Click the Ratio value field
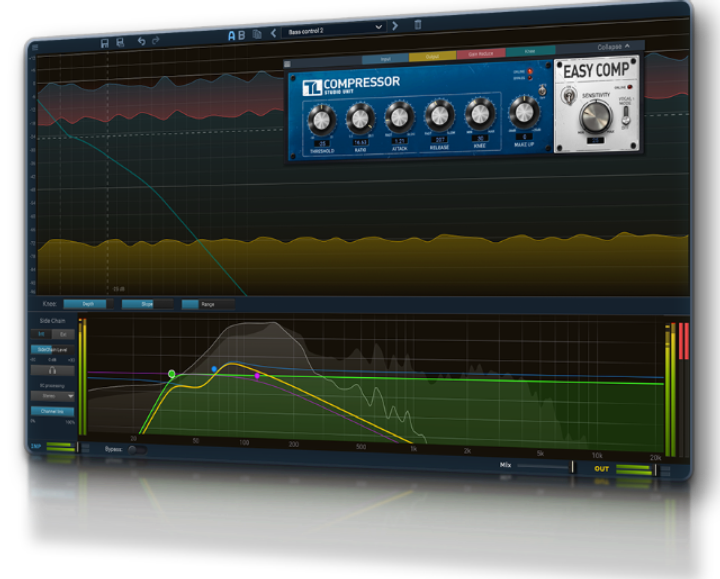The width and height of the screenshot is (720, 579). tap(360, 142)
